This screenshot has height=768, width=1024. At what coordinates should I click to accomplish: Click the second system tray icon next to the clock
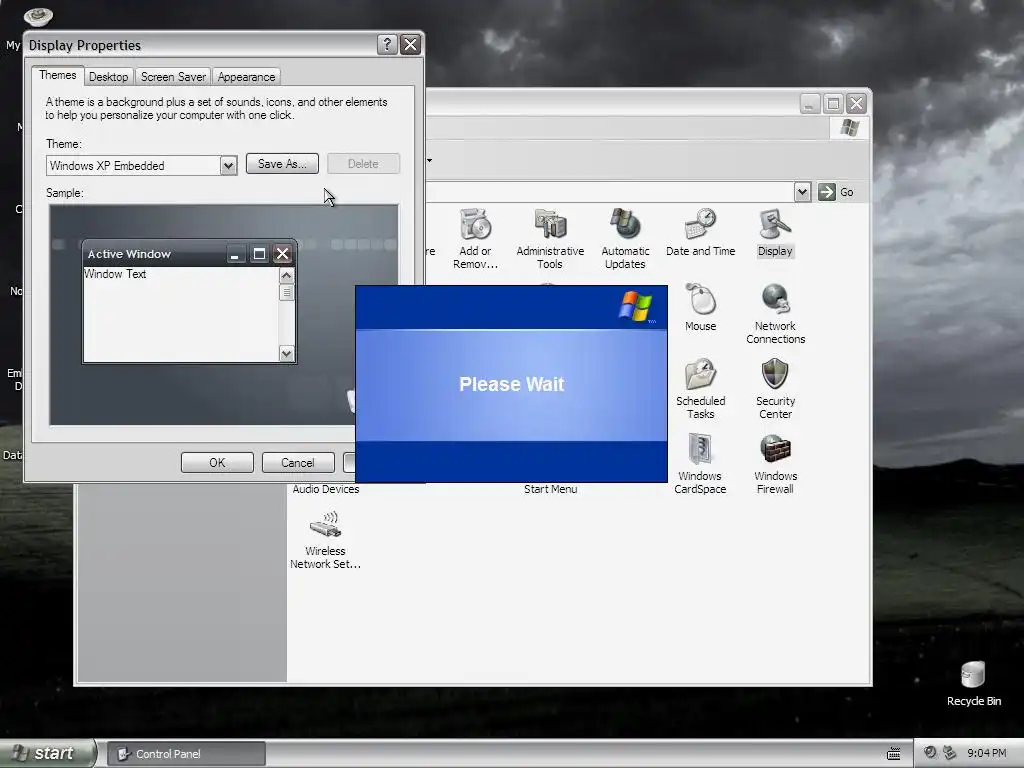pos(950,753)
